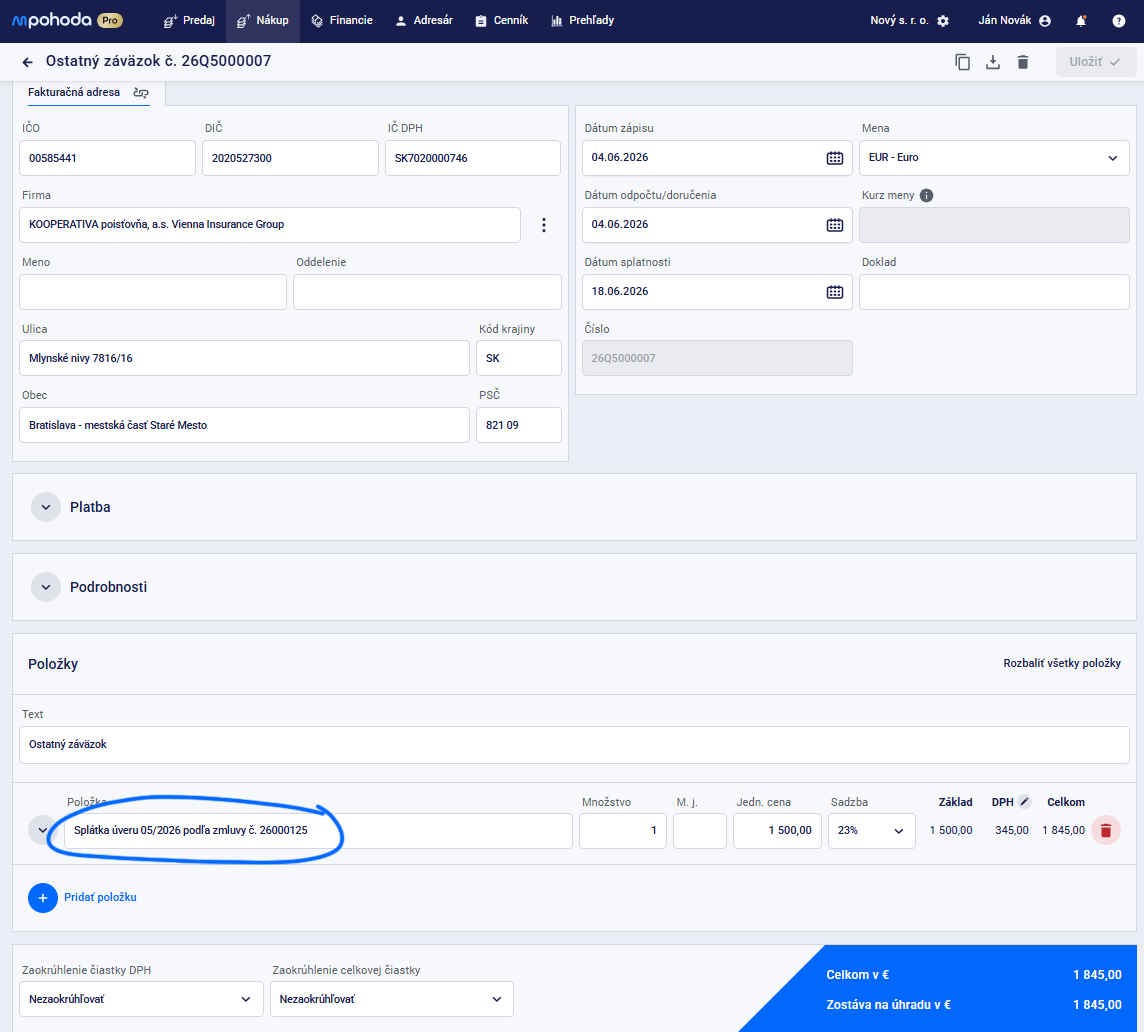Click the Množstvo field

point(622,831)
